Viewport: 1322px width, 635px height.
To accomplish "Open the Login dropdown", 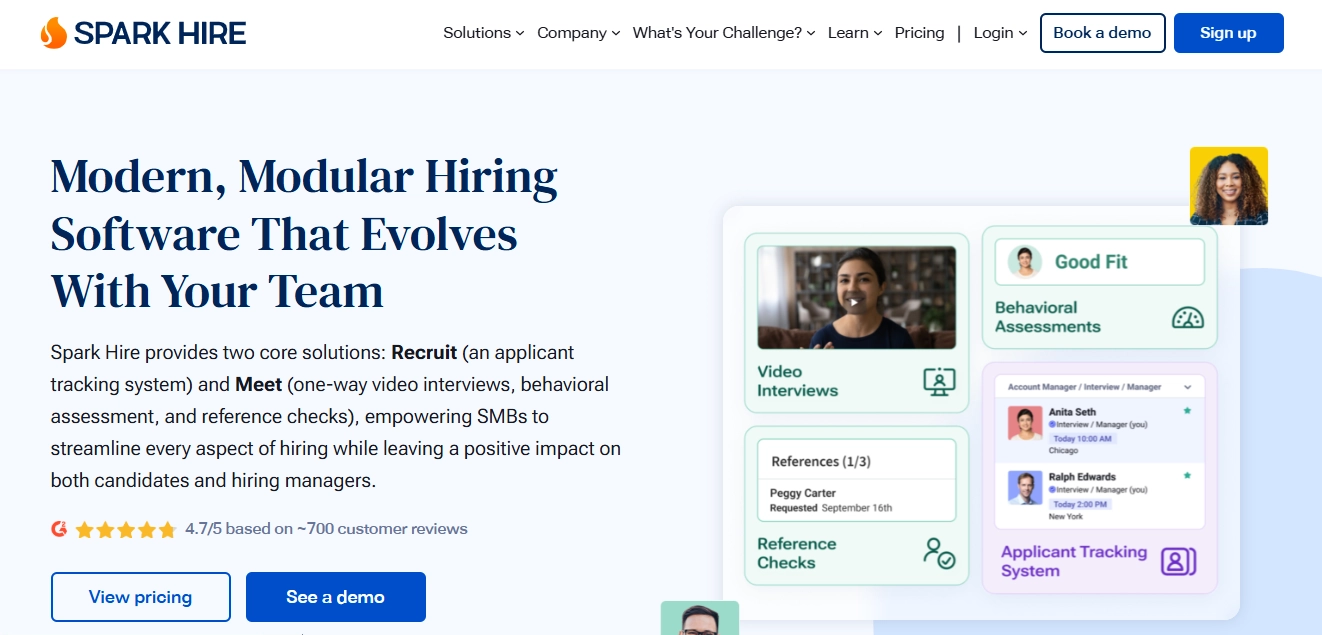I will pyautogui.click(x=1000, y=33).
